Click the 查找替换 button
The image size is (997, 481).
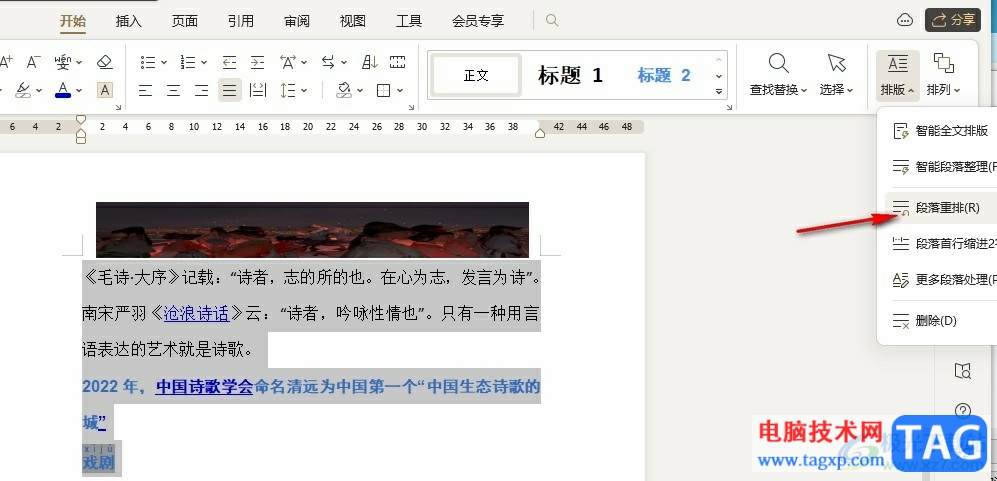tap(778, 75)
